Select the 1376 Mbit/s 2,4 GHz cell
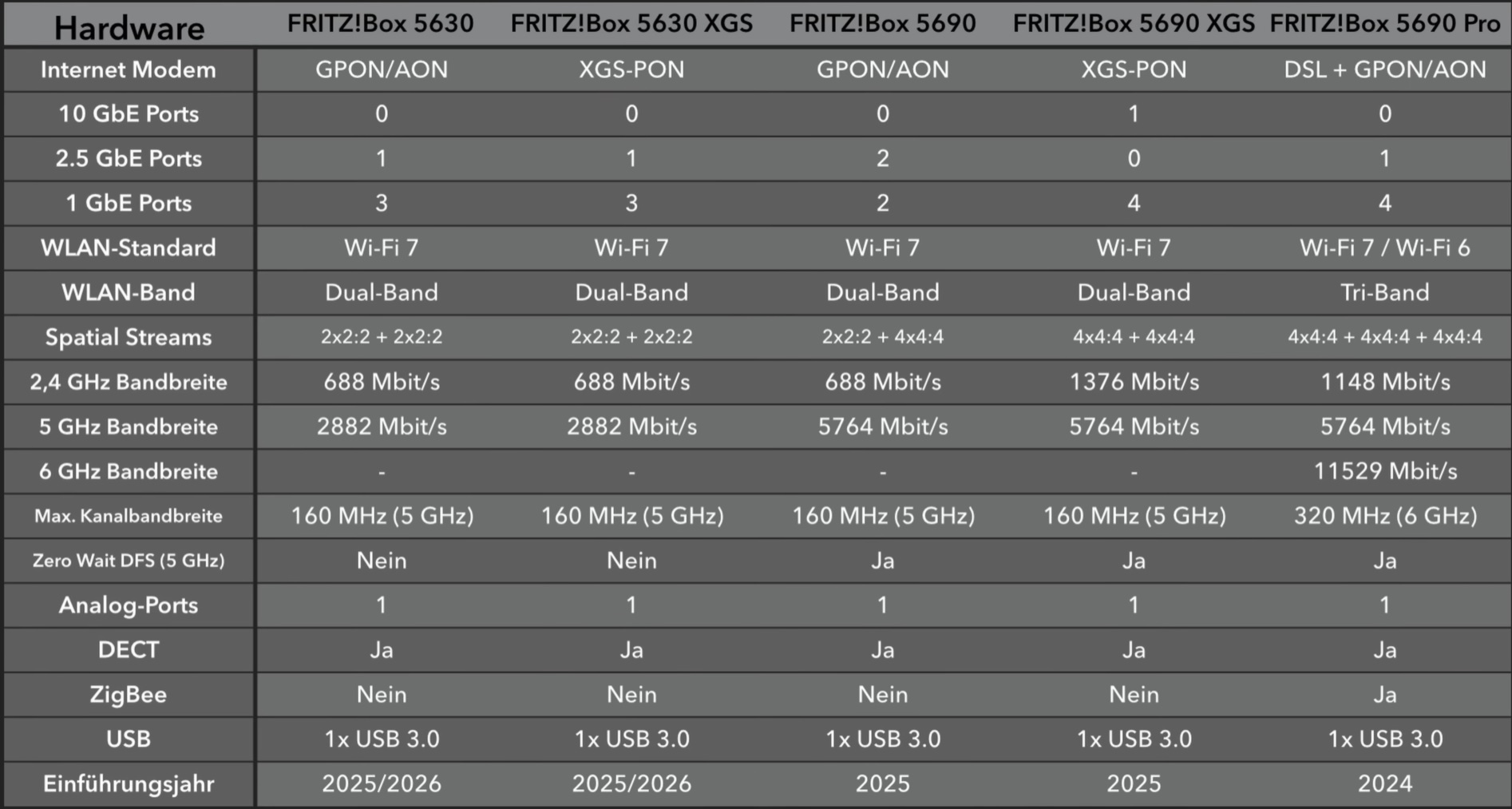1512x809 pixels. [x=1134, y=382]
